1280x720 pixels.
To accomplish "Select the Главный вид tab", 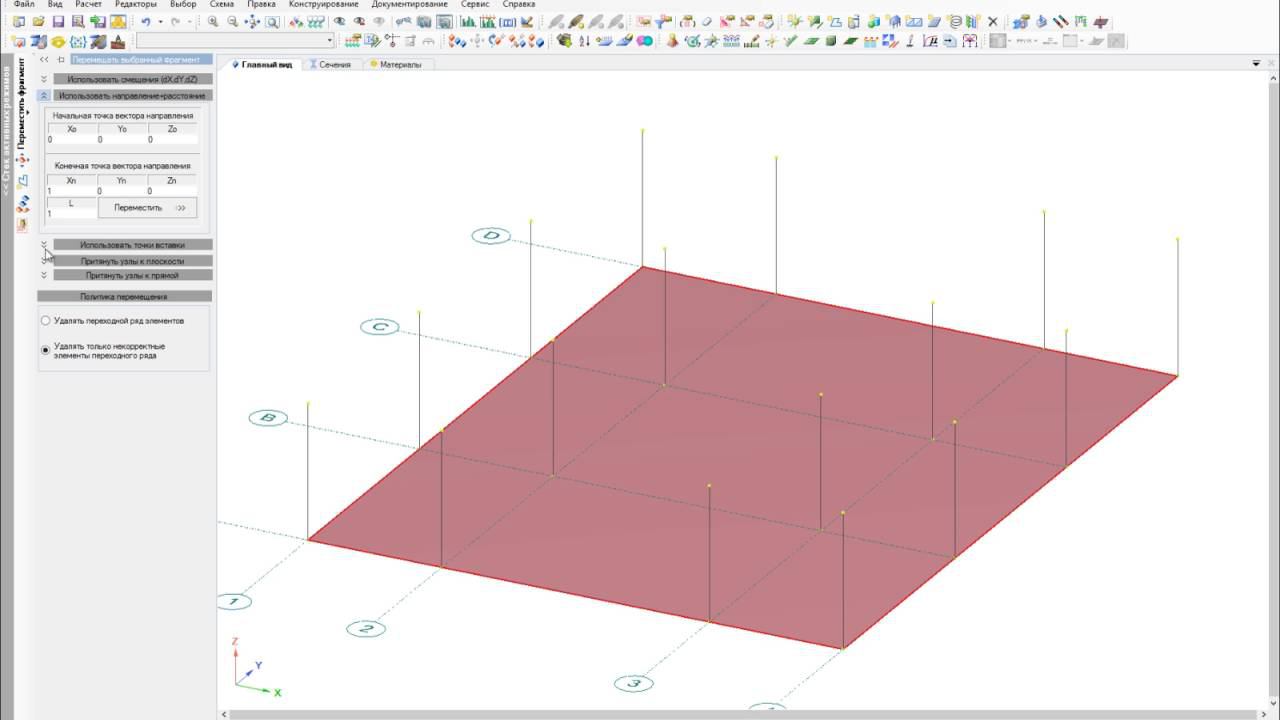I will (263, 64).
